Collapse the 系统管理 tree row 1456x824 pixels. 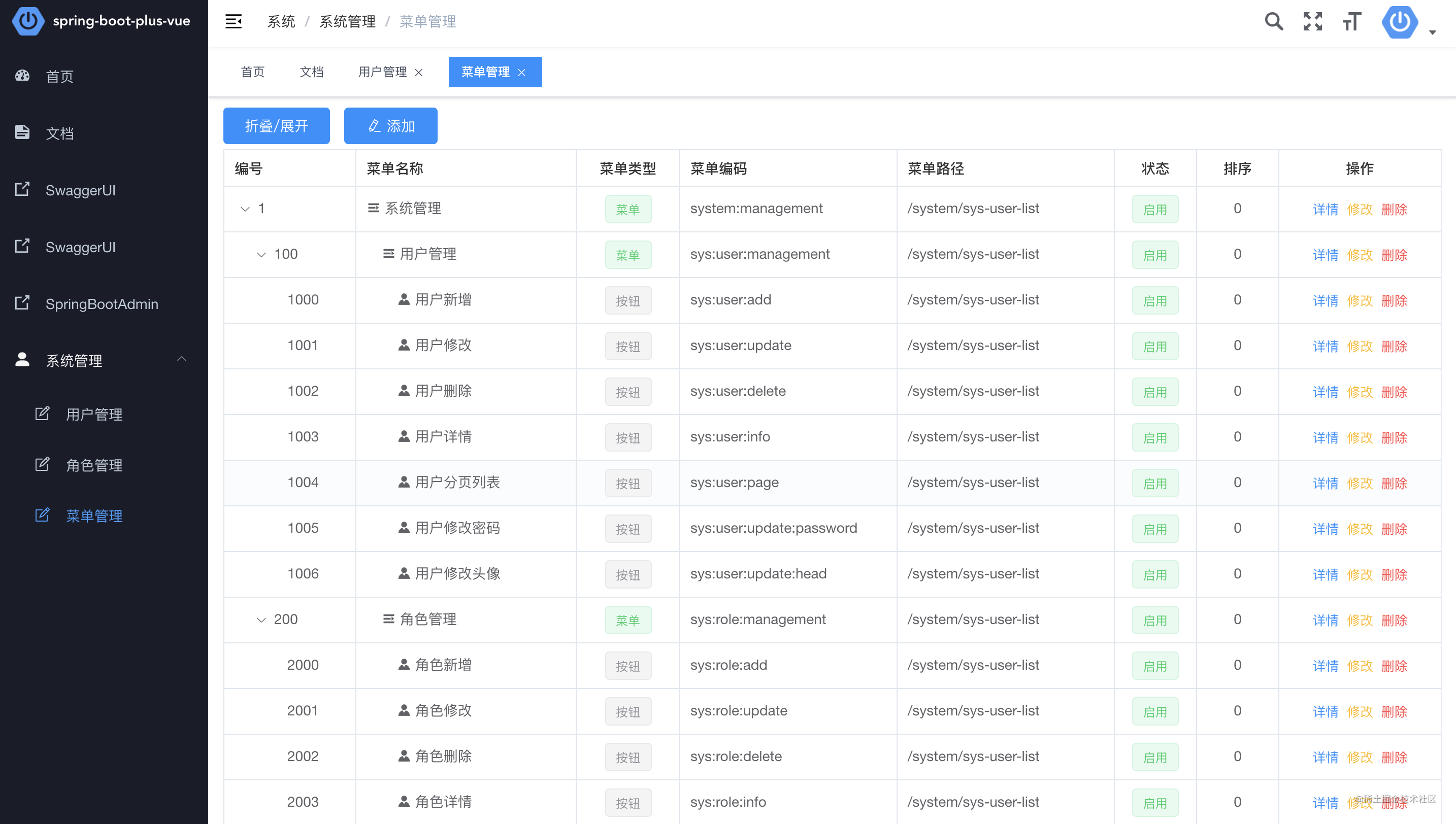pyautogui.click(x=244, y=208)
